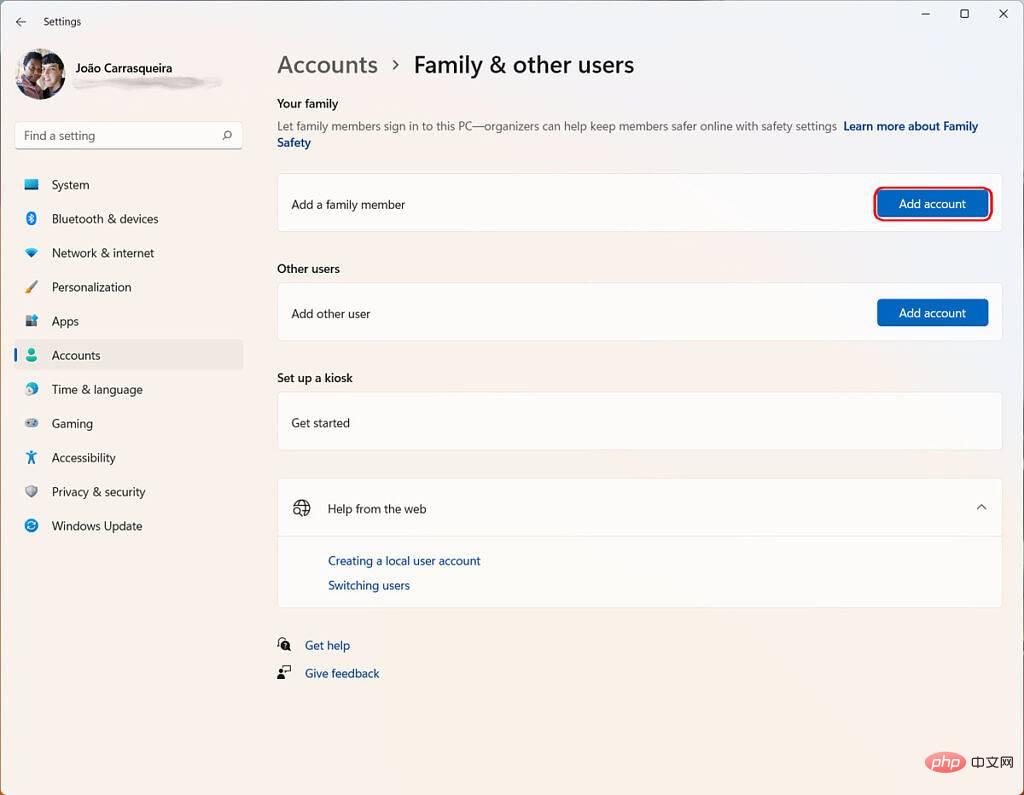Click the Privacy & security shield icon
This screenshot has height=795, width=1024.
32,492
